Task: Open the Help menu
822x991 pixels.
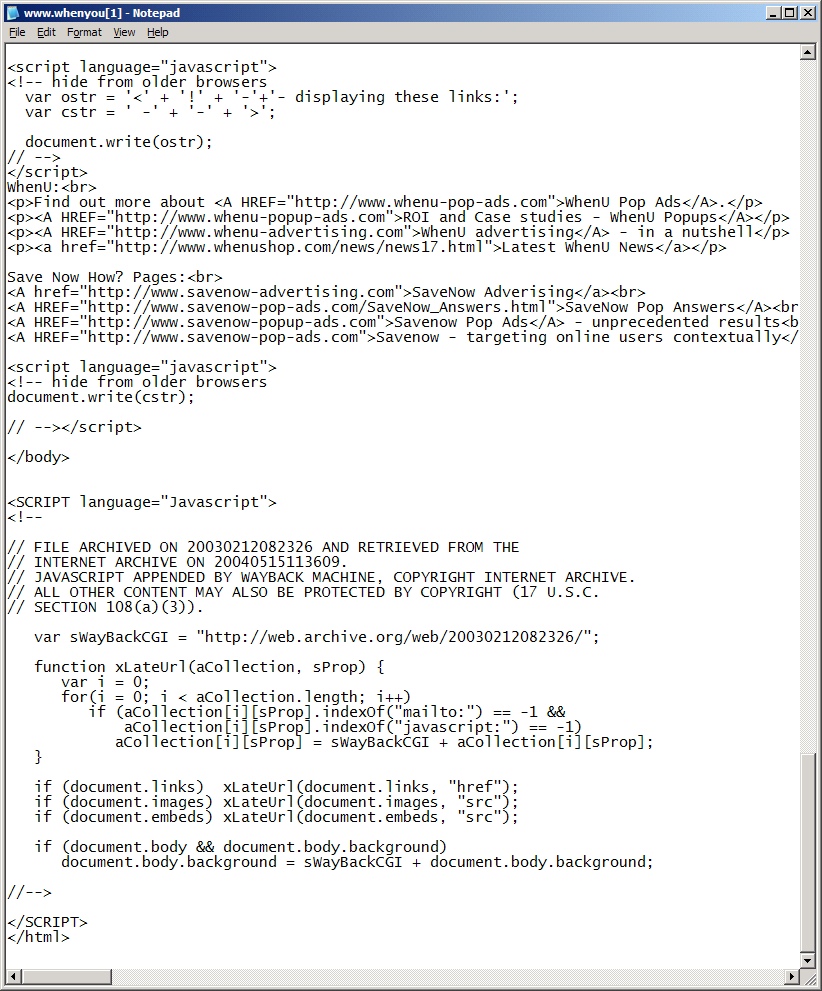Action: pyautogui.click(x=157, y=32)
